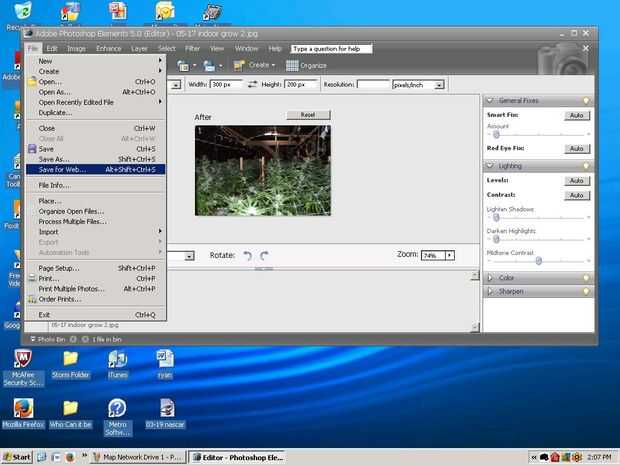The image size is (620, 465).
Task: Click the Organize grid icon in toolbar
Action: 292,66
